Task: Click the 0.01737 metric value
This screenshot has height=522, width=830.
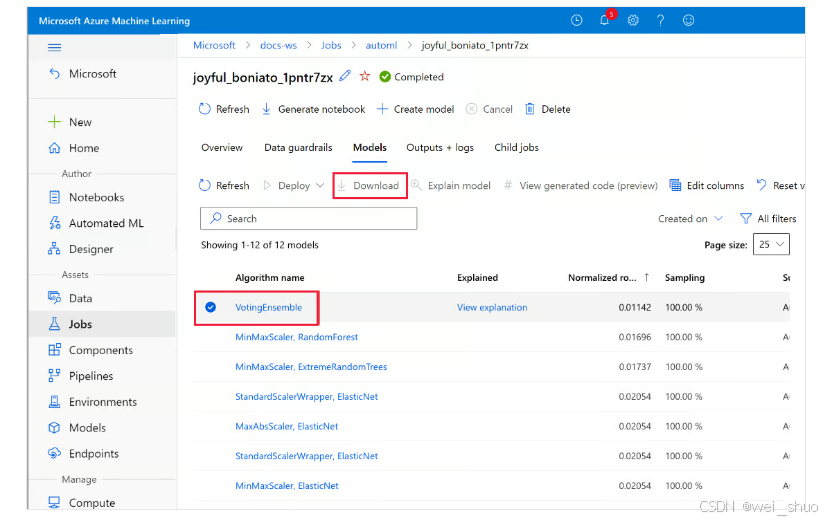Action: [635, 367]
